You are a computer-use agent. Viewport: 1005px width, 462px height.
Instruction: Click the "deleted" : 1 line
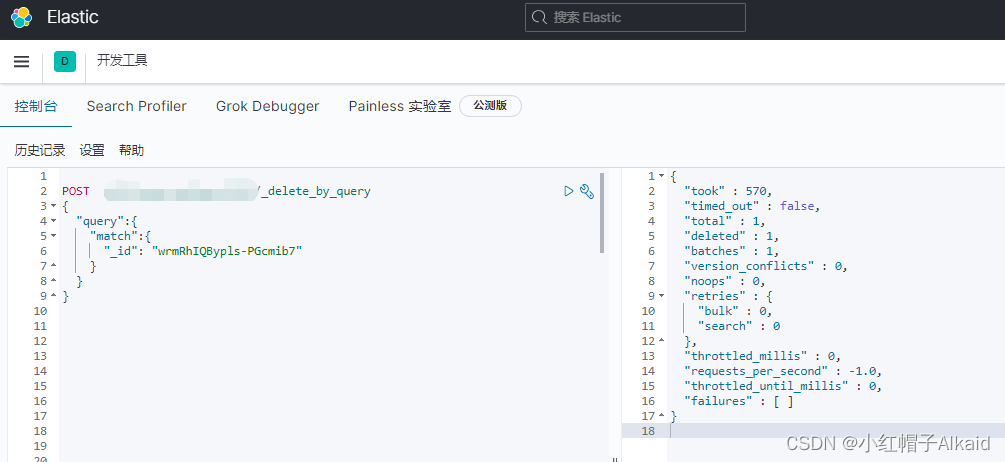tap(732, 236)
